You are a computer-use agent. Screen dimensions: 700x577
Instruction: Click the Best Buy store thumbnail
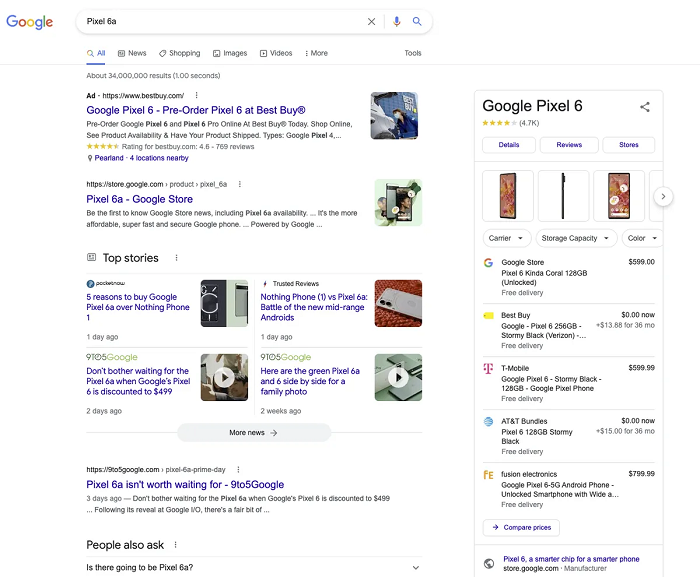394,116
